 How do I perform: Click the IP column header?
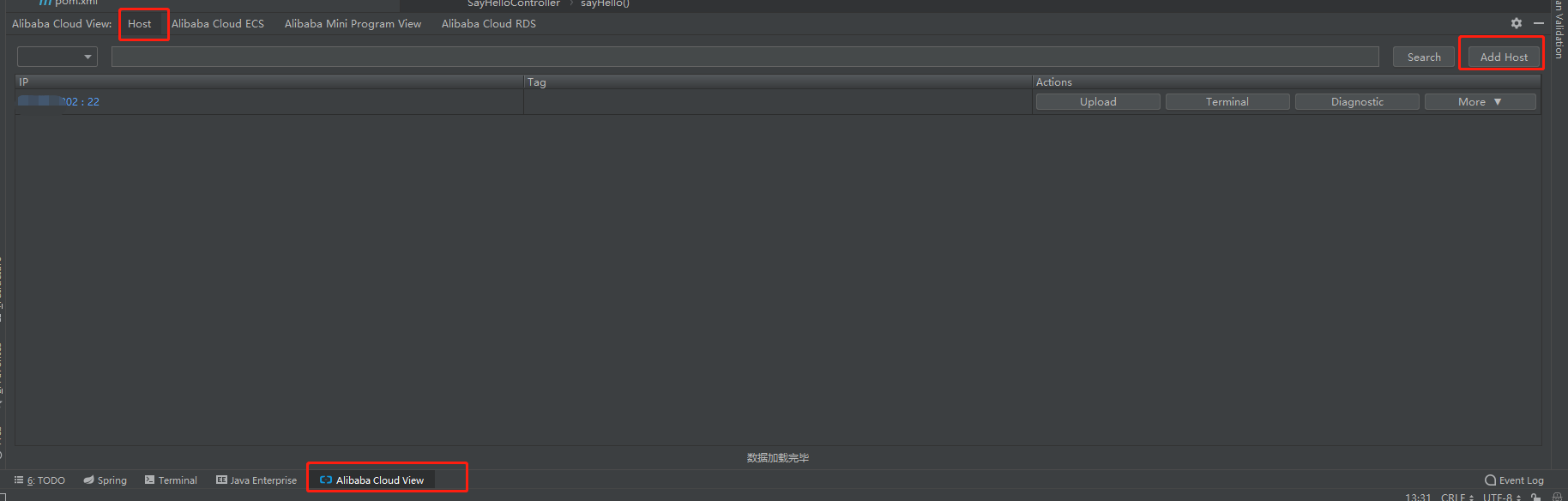click(x=269, y=81)
